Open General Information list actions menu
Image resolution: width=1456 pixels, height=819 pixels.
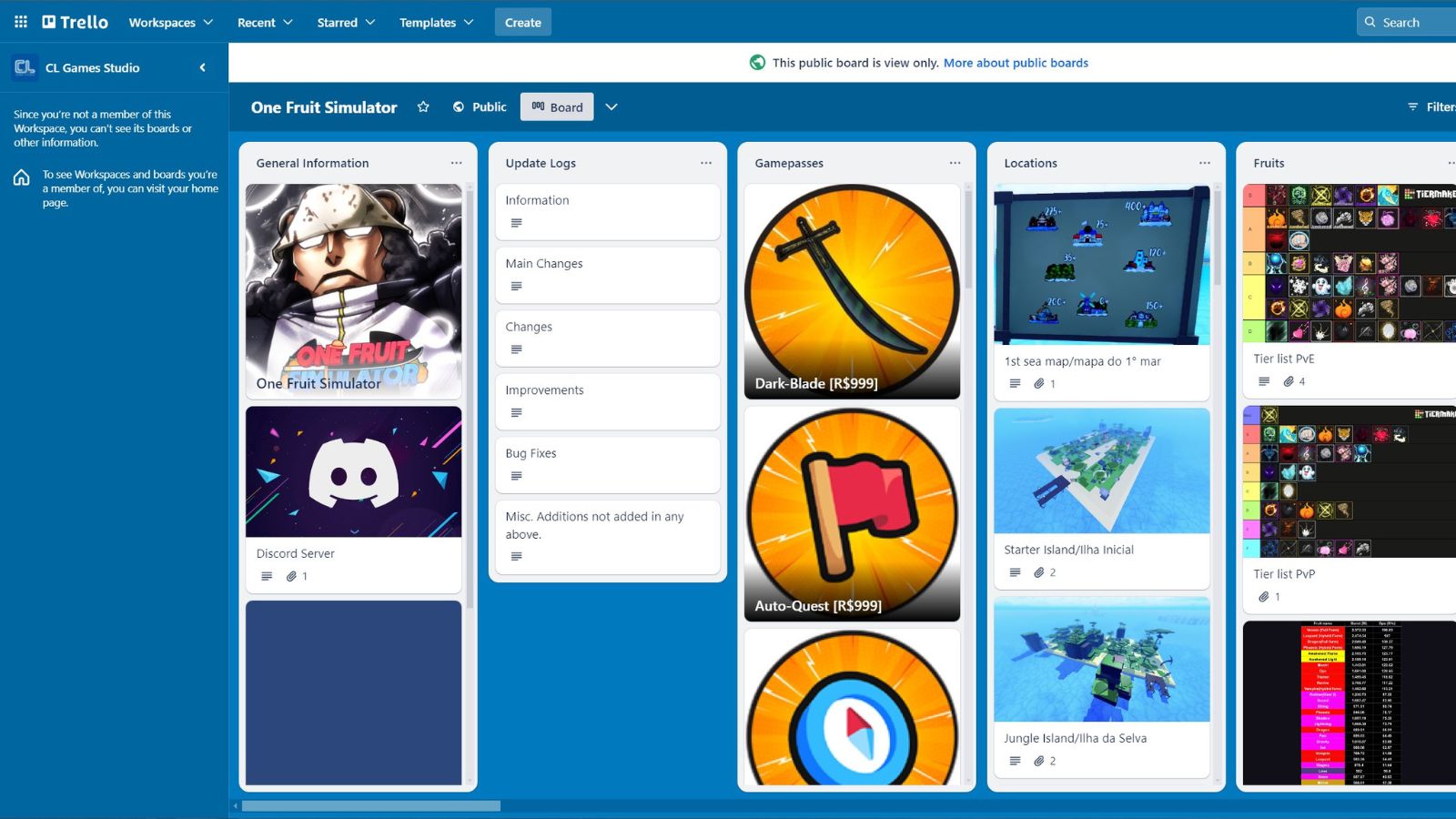point(456,163)
